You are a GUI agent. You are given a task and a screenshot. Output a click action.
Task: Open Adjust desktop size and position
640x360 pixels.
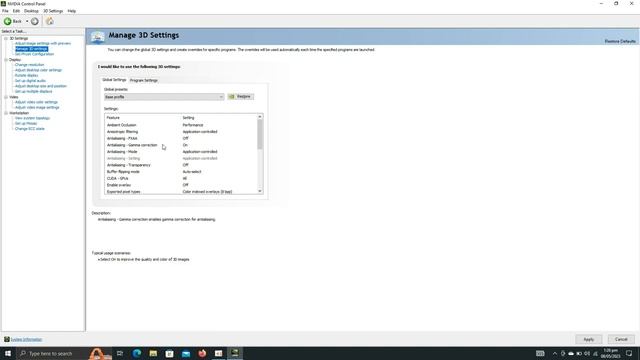pyautogui.click(x=41, y=86)
